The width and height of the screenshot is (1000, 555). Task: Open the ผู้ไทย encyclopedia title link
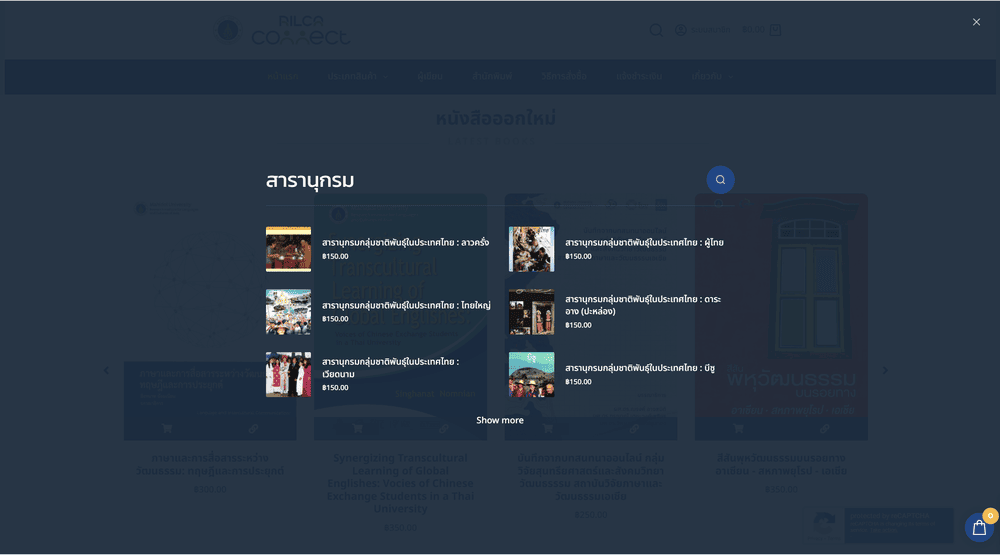[644, 242]
